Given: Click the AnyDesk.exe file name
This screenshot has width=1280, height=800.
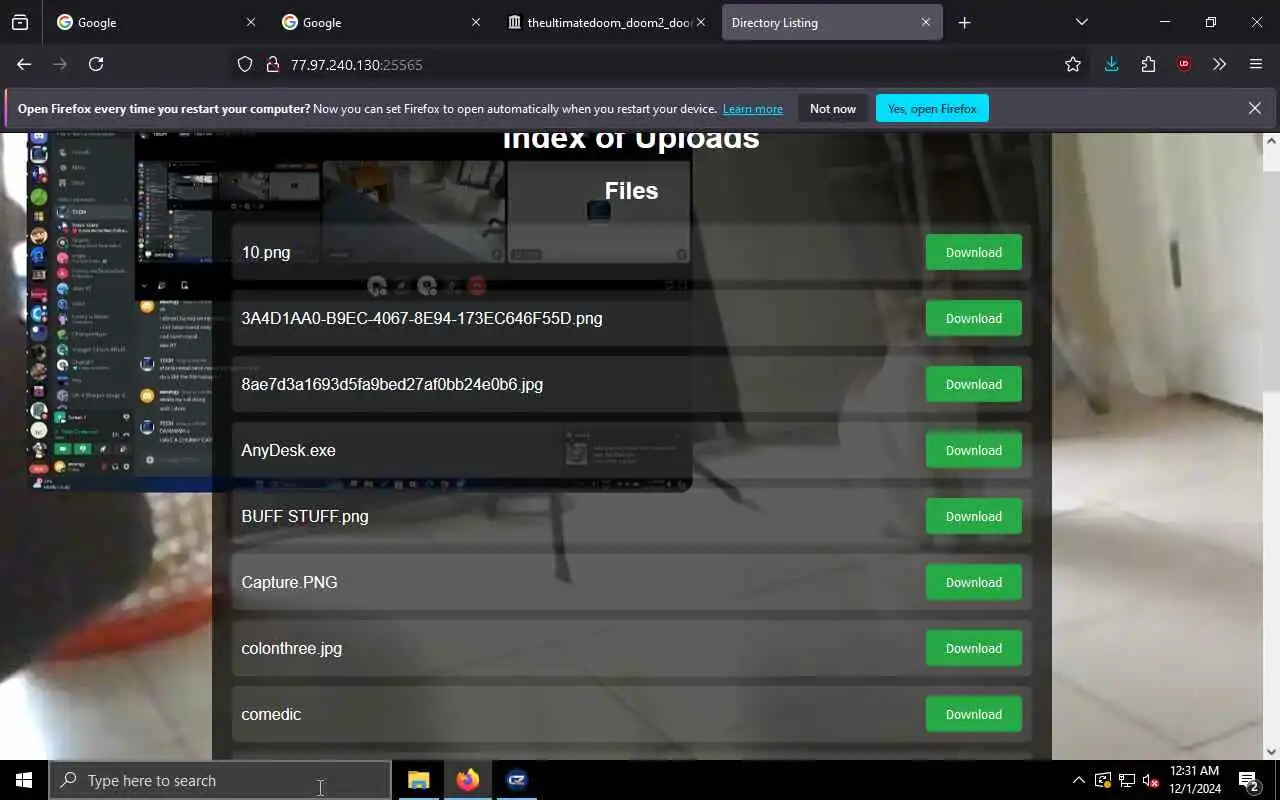Looking at the screenshot, I should point(288,450).
